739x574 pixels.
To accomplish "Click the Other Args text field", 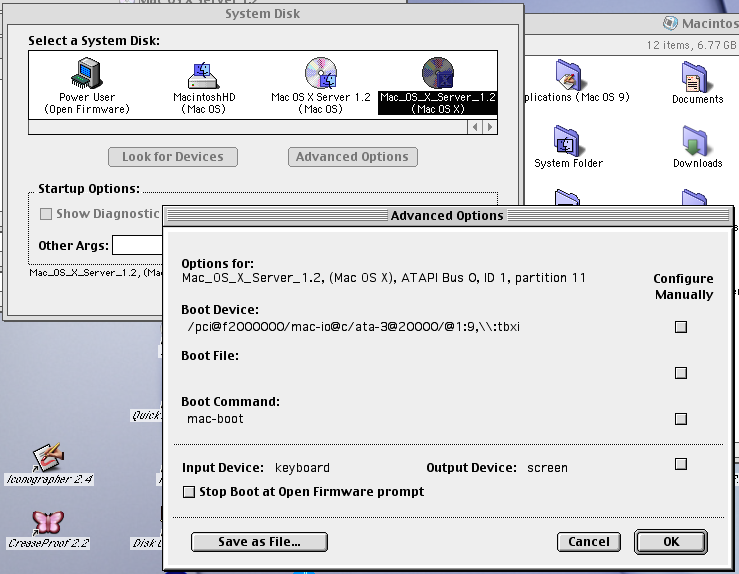I will click(x=138, y=246).
